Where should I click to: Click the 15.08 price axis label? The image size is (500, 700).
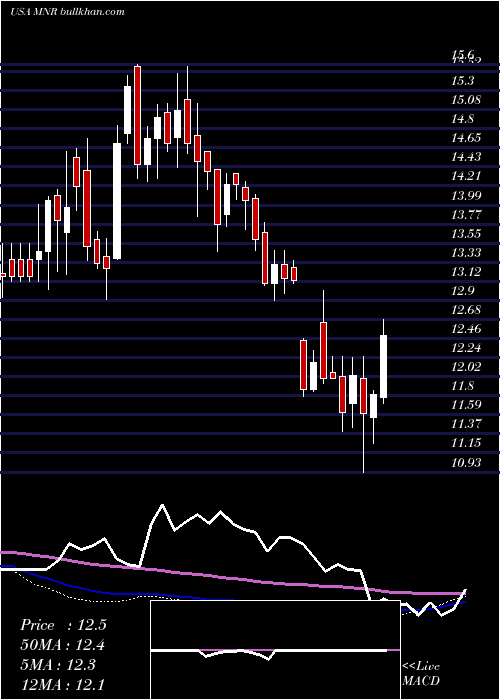(x=466, y=100)
